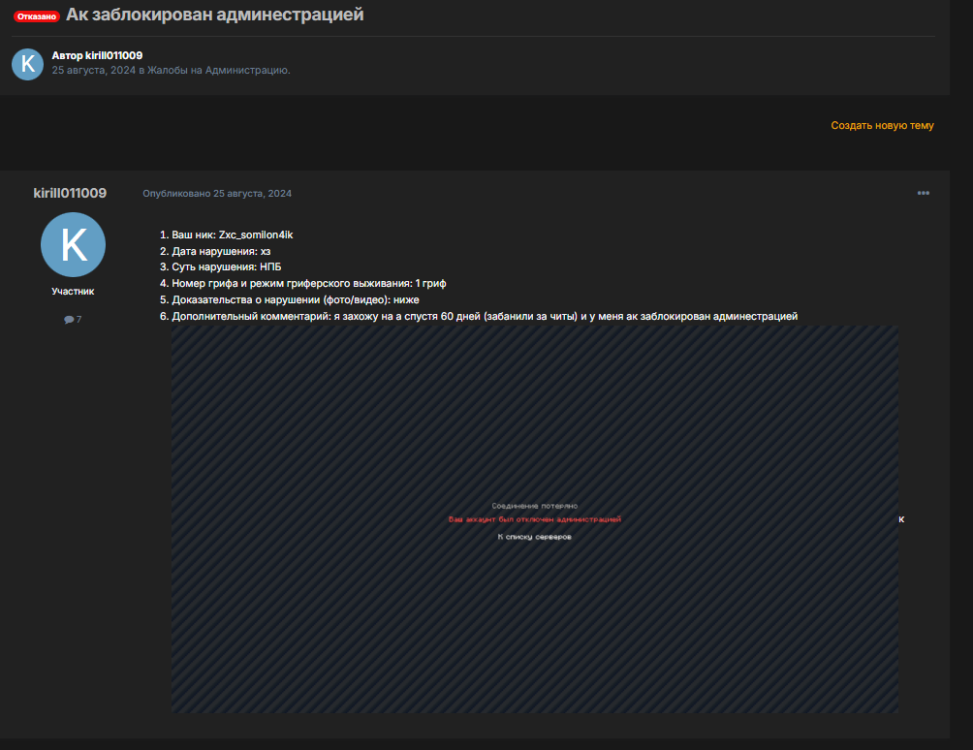
Task: Click red account disabled message in screenshot
Action: tap(534, 519)
